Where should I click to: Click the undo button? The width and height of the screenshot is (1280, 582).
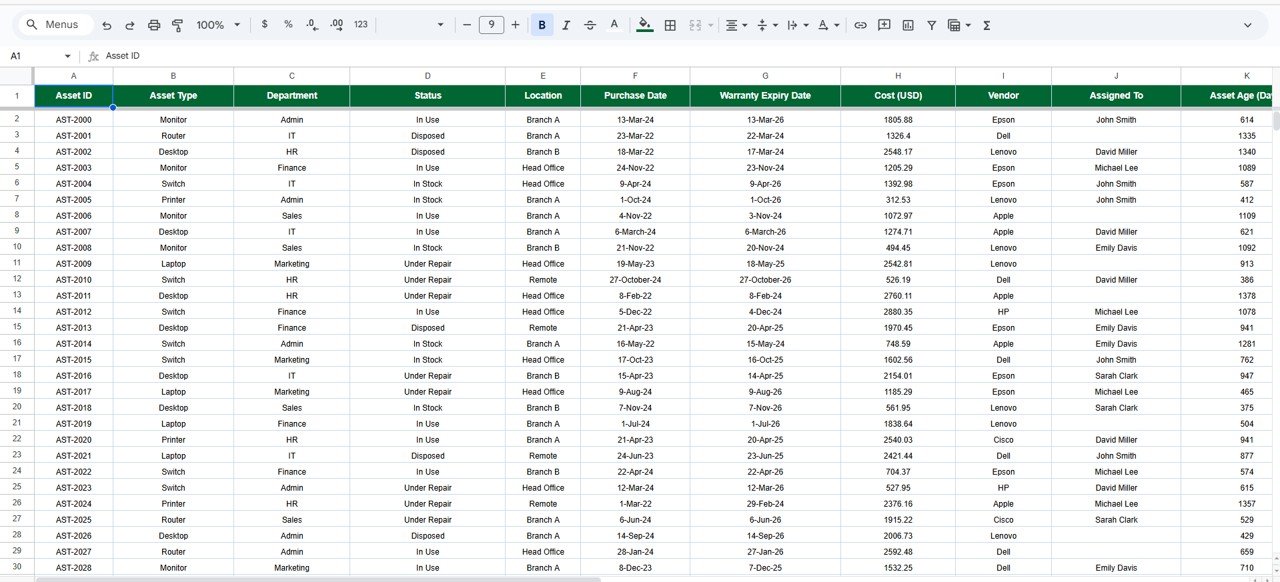coord(106,25)
